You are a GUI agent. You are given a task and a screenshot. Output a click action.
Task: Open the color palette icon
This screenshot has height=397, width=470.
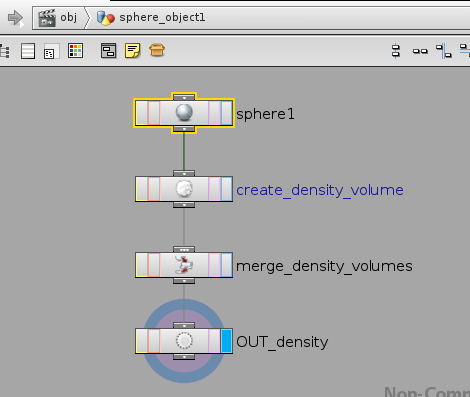pos(75,51)
